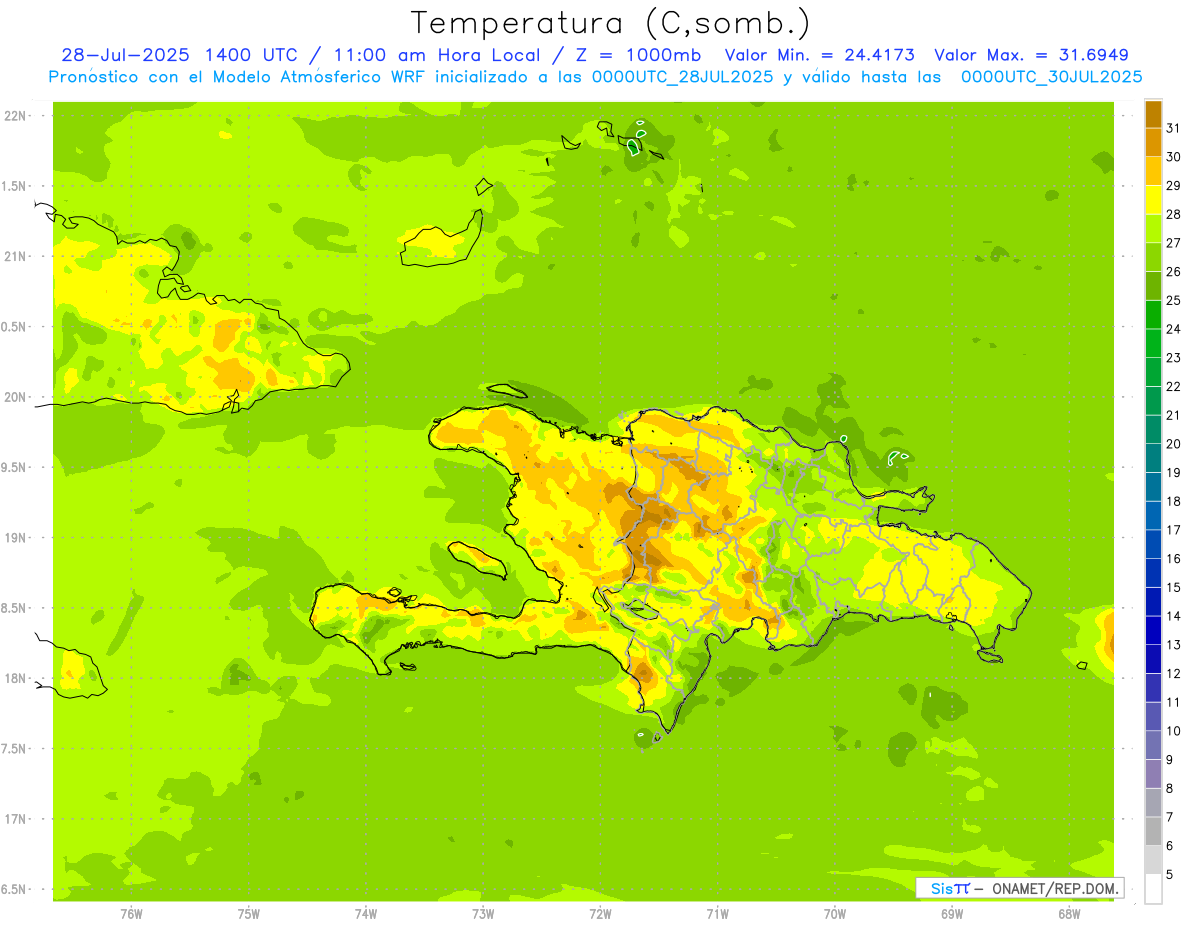Select '0000UTC_28JUL2025' initialization timestamp

click(x=682, y=77)
